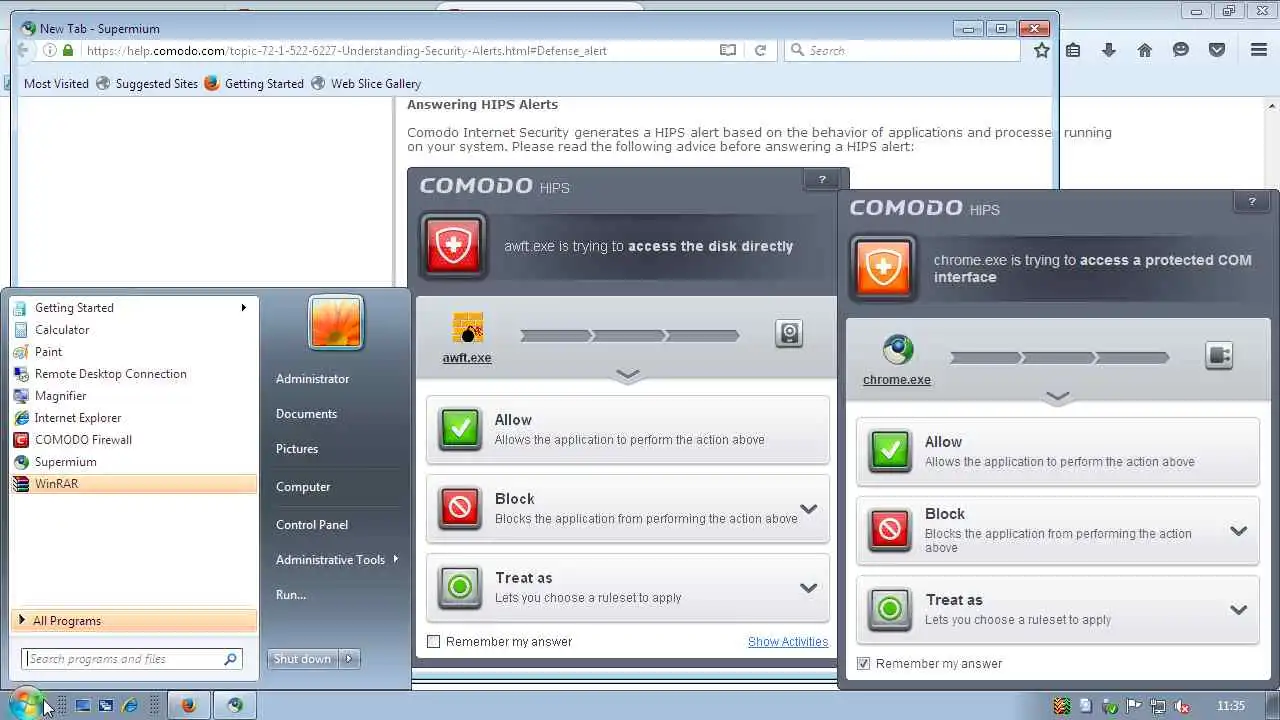Open the bookmarks list icon in the toolbar
This screenshot has height=720, width=1280.
(1073, 50)
